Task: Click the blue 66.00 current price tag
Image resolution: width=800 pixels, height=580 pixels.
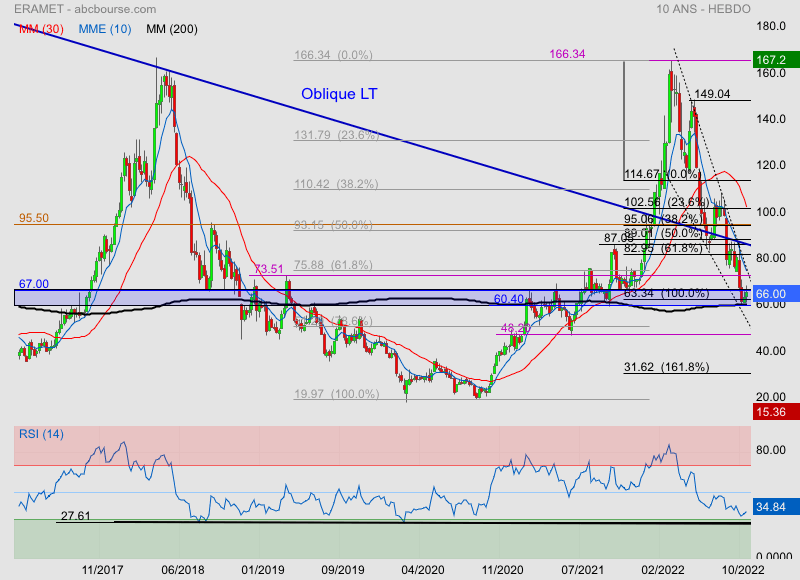Action: click(776, 294)
